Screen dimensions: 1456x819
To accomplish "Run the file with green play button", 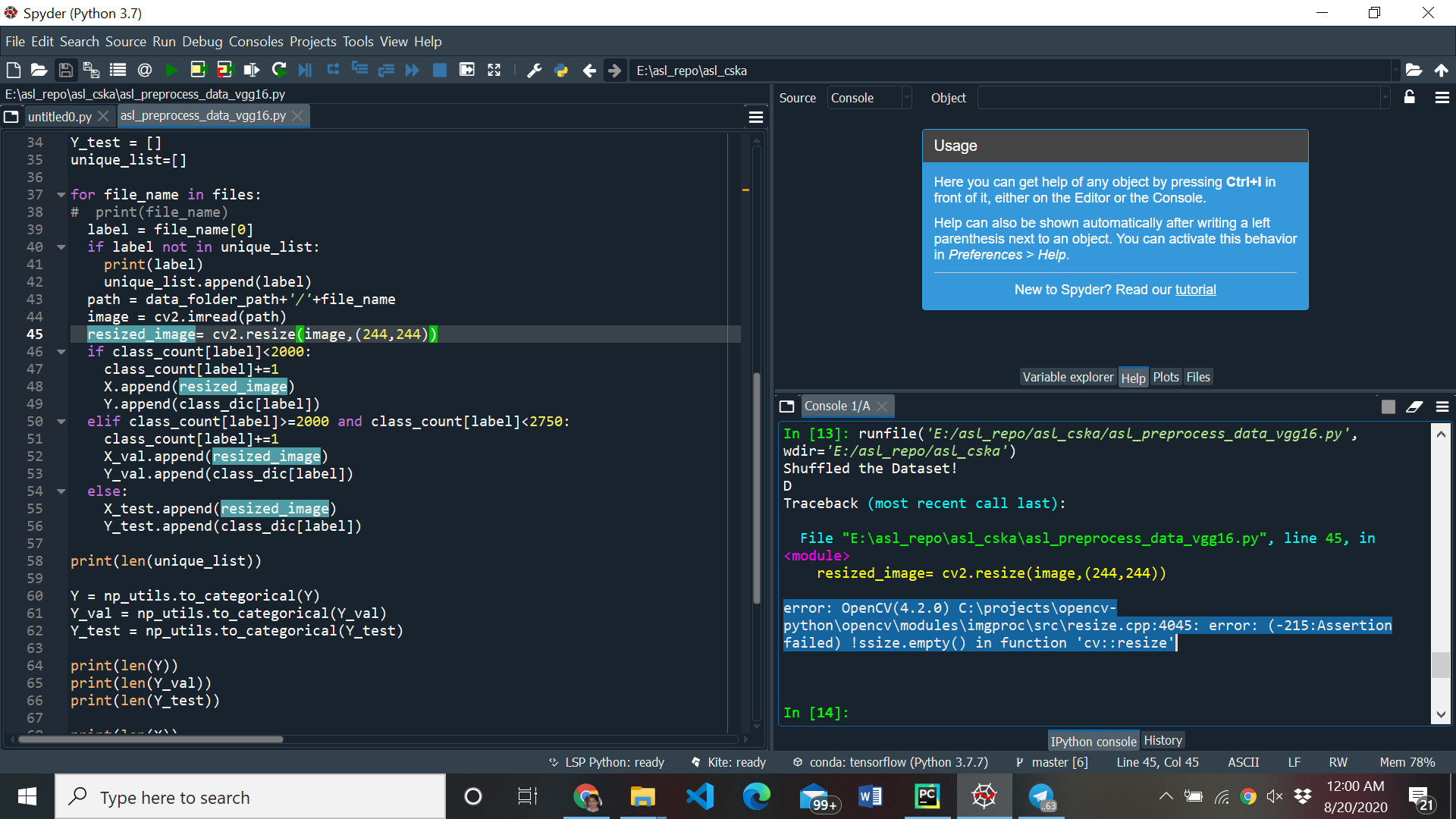I will (171, 71).
